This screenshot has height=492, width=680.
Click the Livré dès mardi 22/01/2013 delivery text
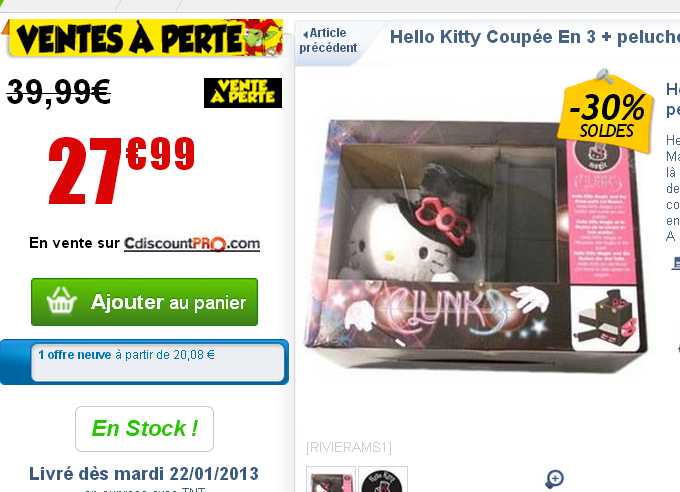pyautogui.click(x=144, y=474)
